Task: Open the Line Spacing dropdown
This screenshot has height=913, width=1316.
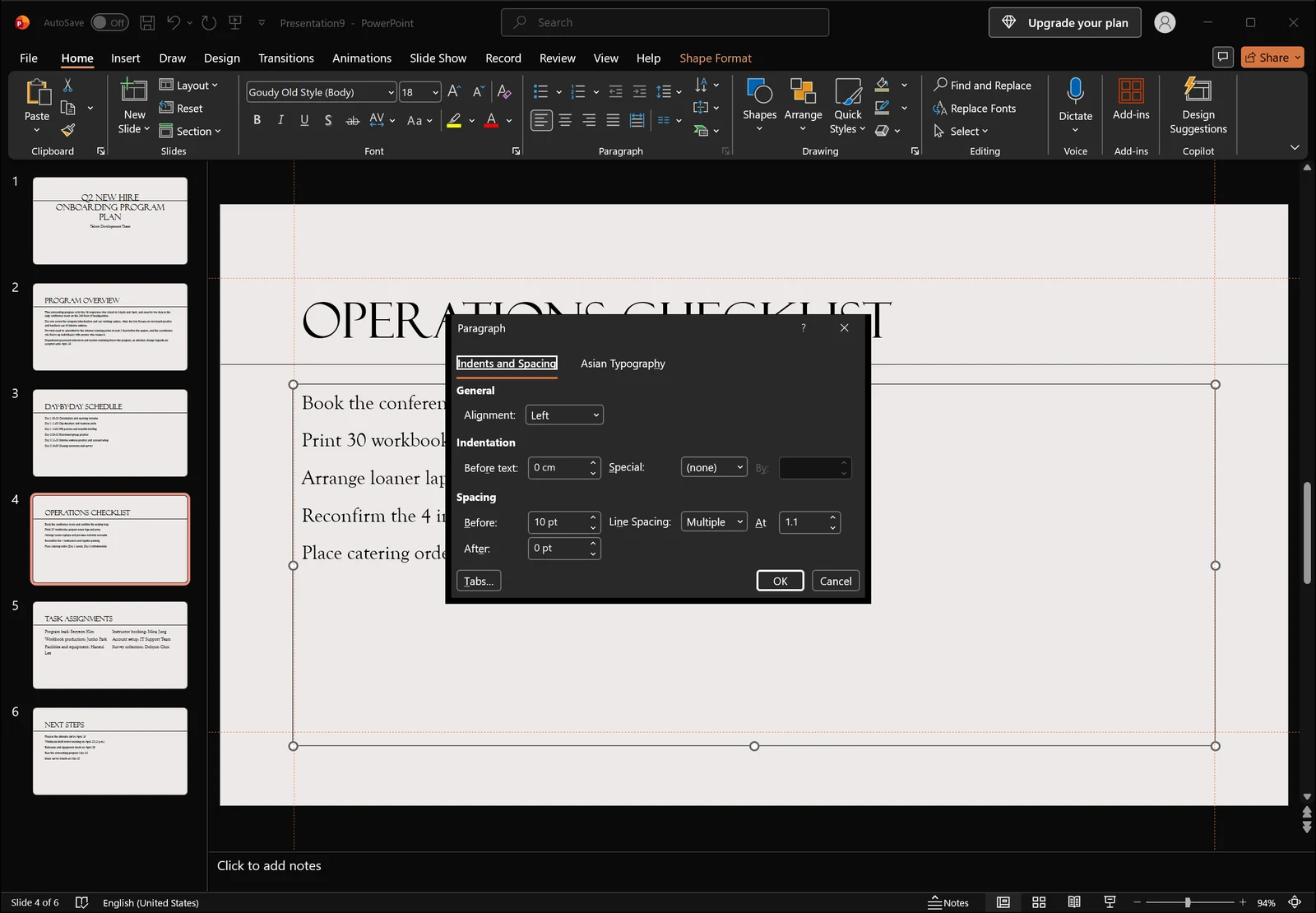Action: [714, 522]
